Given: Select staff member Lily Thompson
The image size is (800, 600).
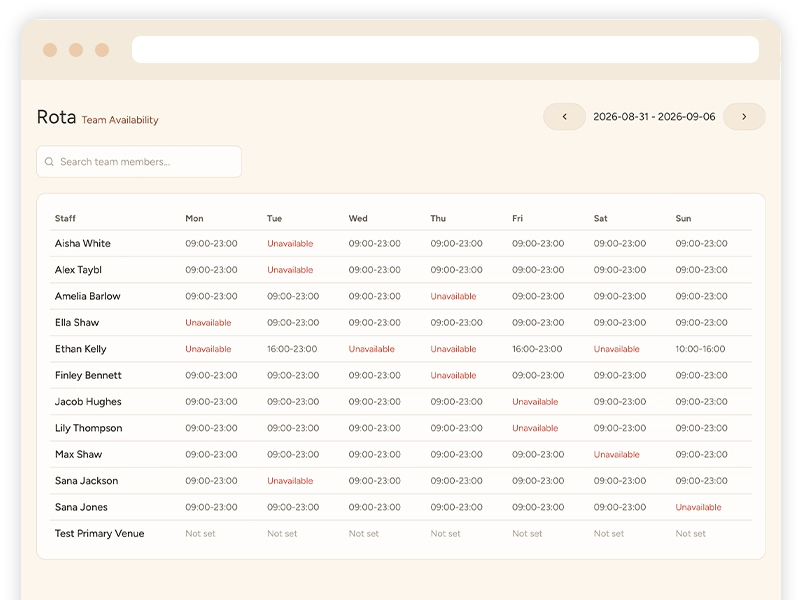Looking at the screenshot, I should (89, 428).
